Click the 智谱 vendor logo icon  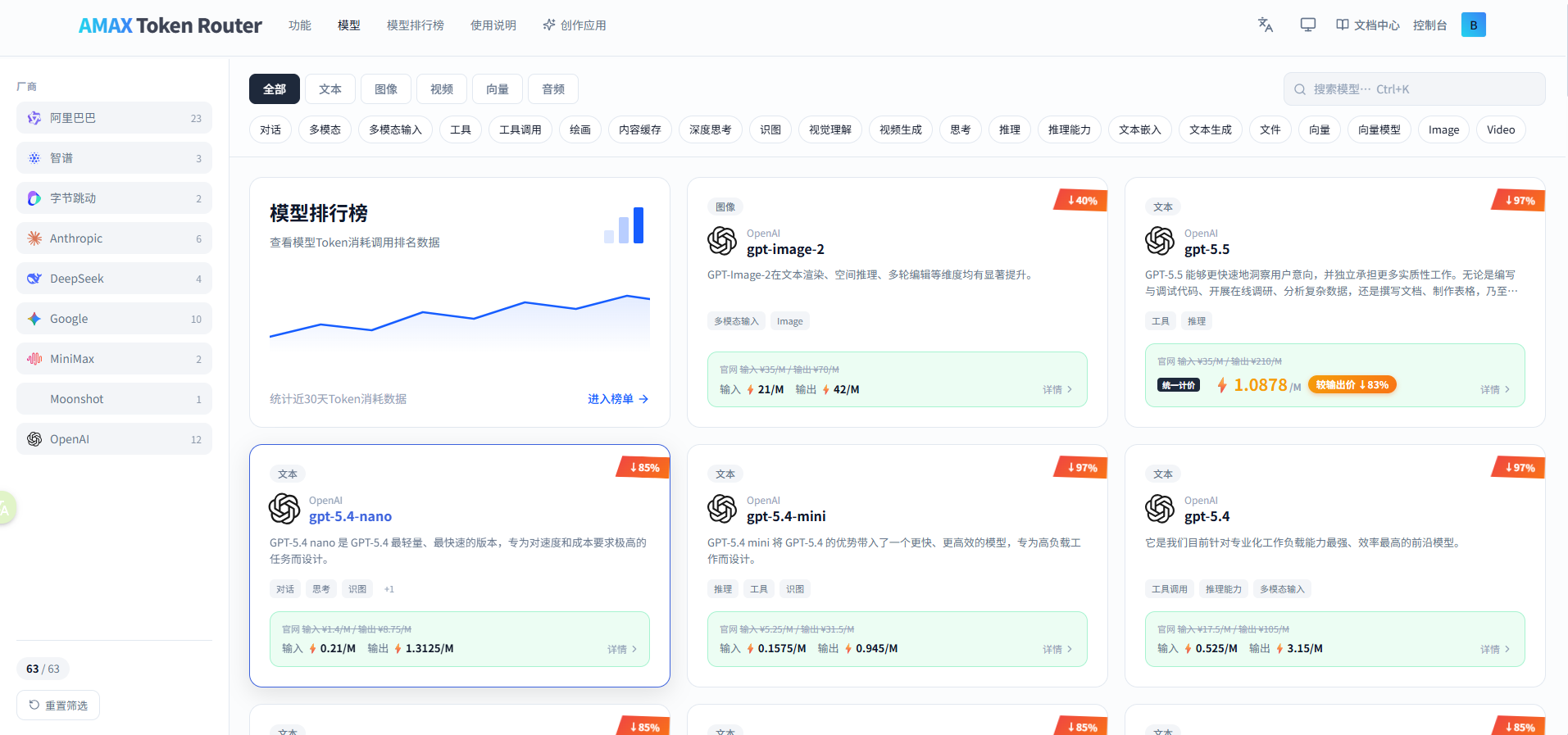34,158
